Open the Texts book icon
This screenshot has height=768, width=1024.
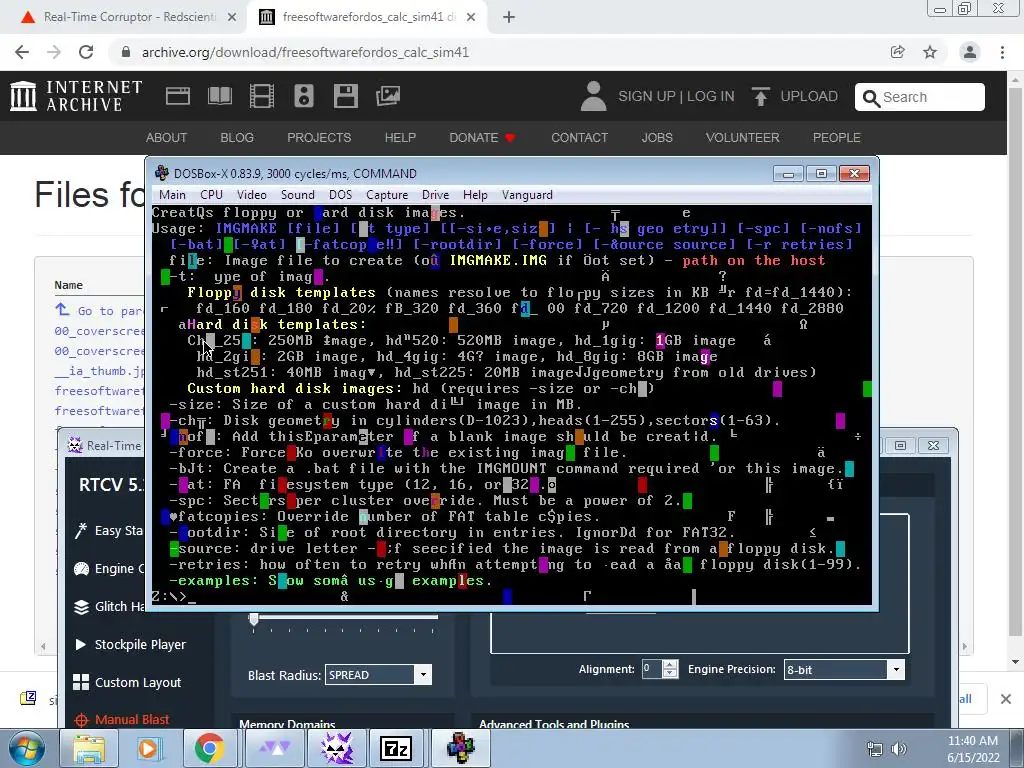pyautogui.click(x=220, y=96)
